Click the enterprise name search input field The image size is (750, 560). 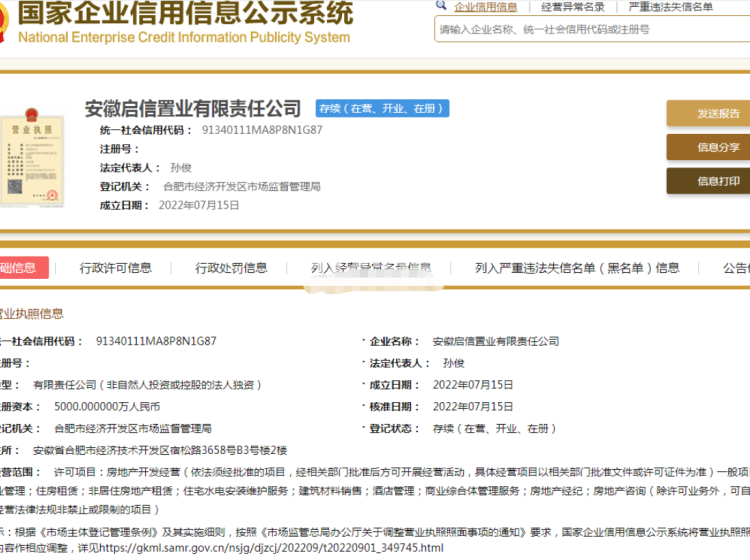click(590, 30)
